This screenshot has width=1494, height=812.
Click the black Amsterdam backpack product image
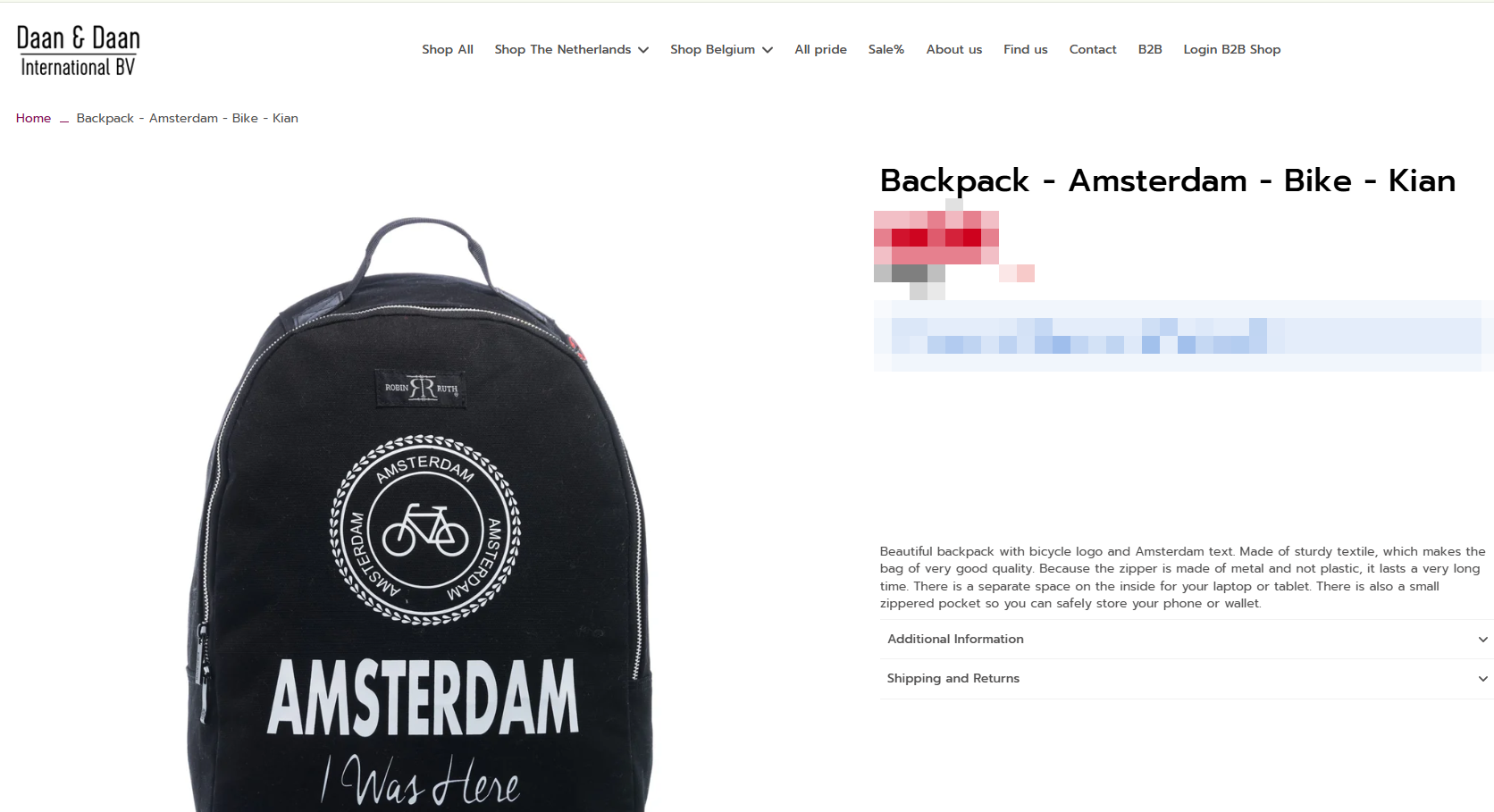point(420,514)
